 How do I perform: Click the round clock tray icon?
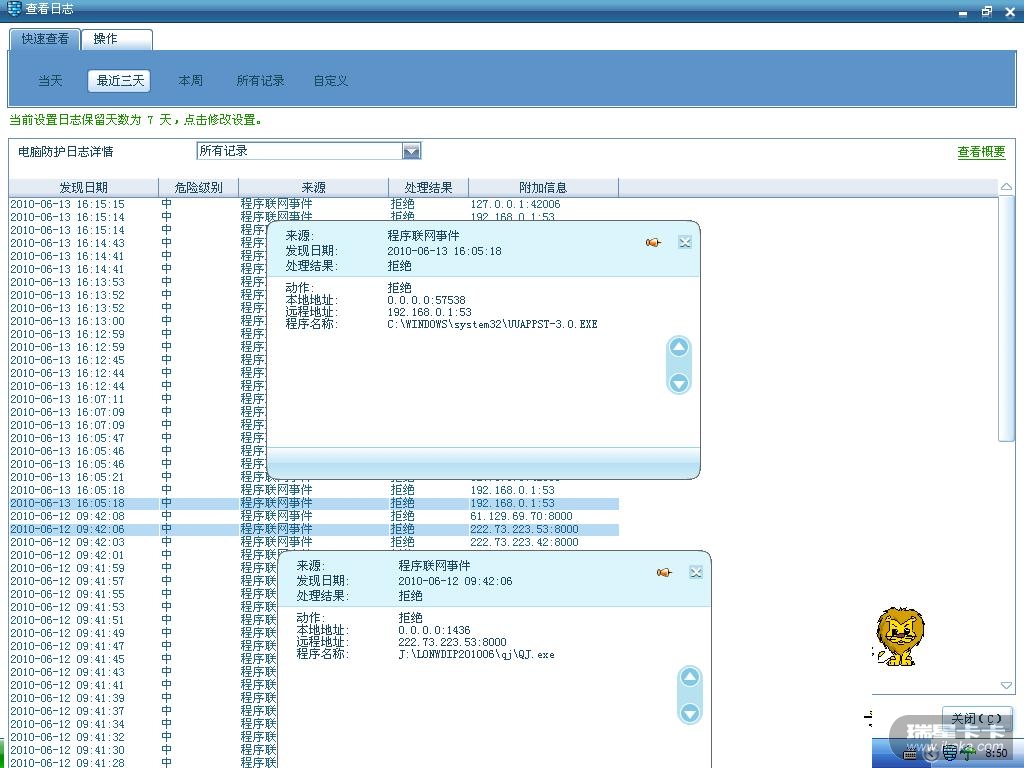pyautogui.click(x=931, y=754)
